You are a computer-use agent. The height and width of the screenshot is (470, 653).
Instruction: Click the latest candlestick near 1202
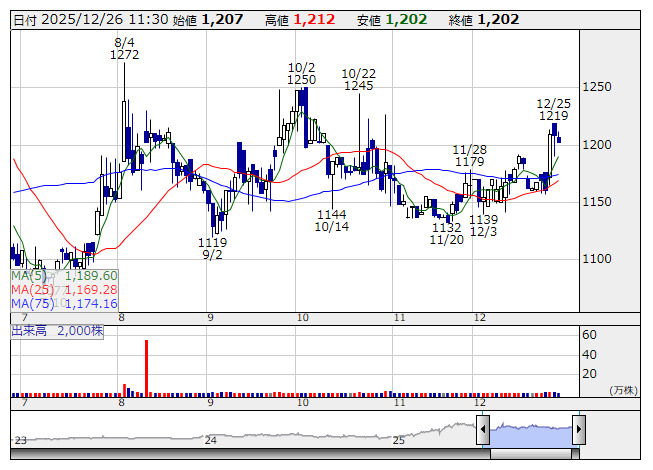click(559, 139)
